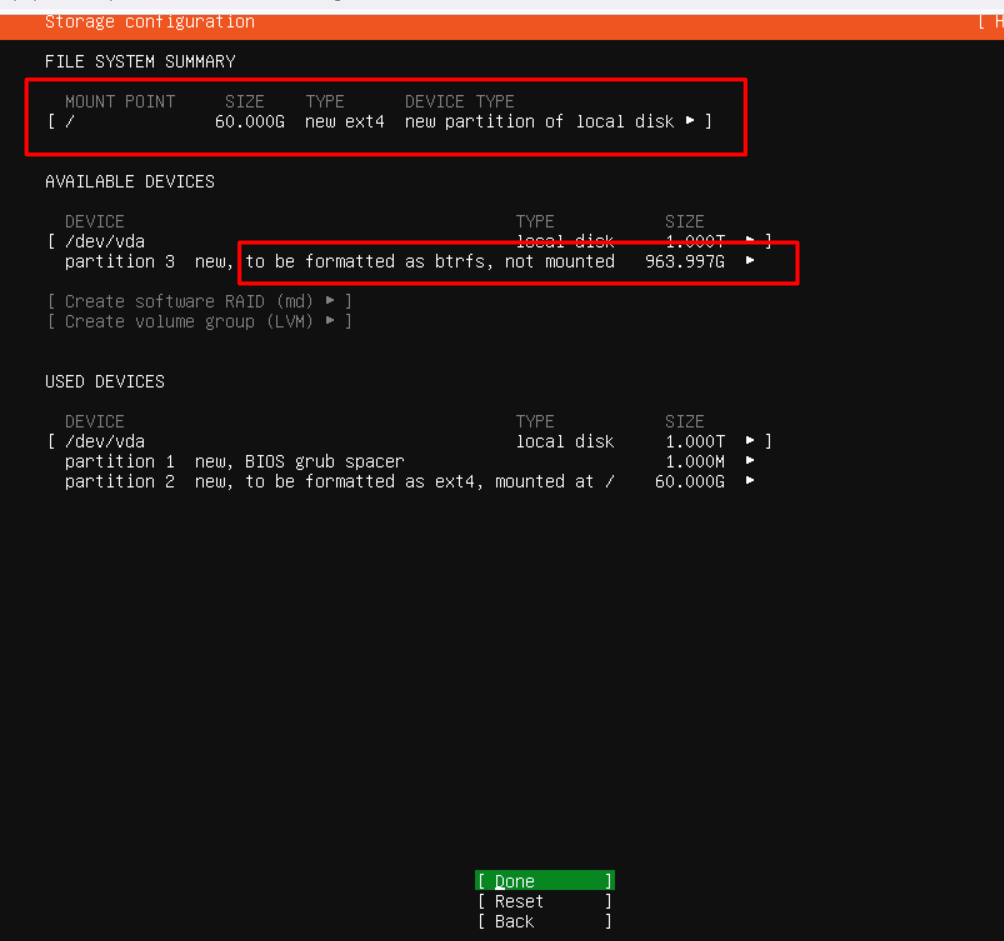1004x941 pixels.
Task: Click arrow after Create volume group (LVM)
Action: [x=330, y=321]
